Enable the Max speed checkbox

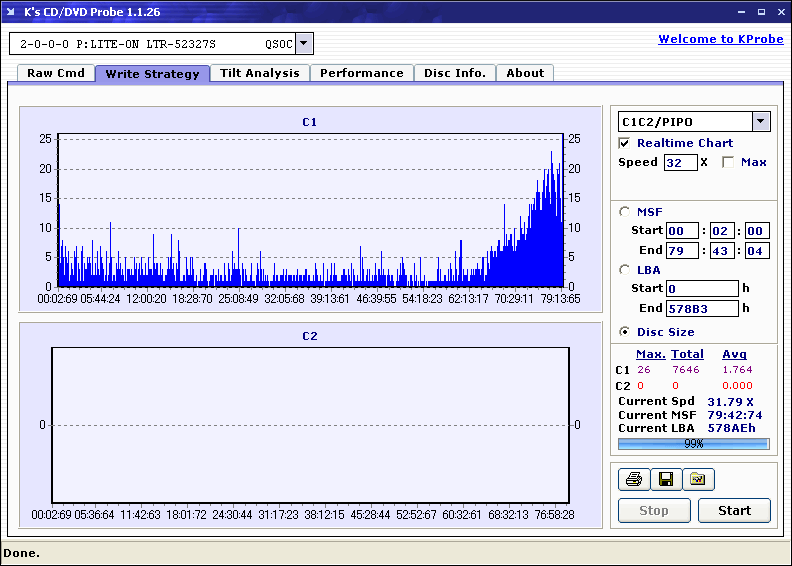(x=728, y=162)
